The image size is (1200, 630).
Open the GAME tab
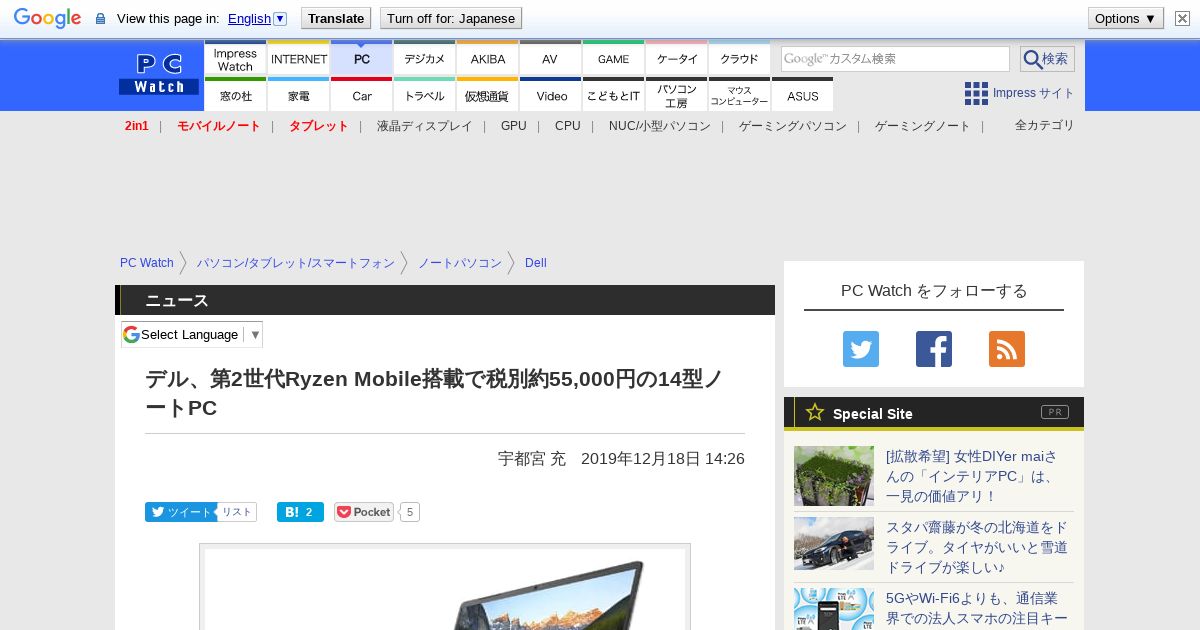[x=613, y=59]
